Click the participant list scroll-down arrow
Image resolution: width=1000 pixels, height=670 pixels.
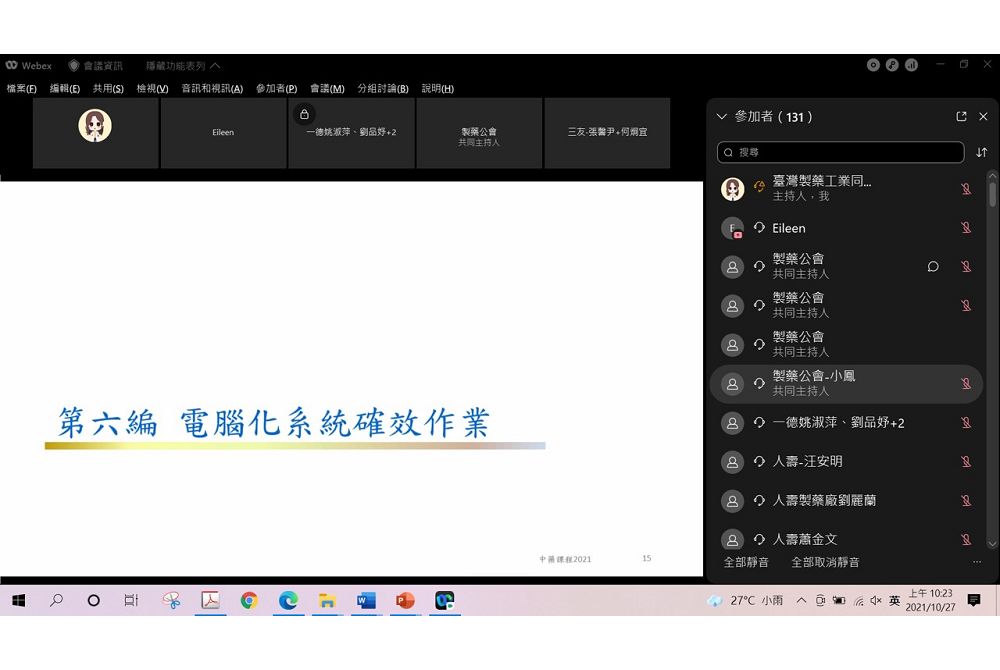(x=992, y=544)
